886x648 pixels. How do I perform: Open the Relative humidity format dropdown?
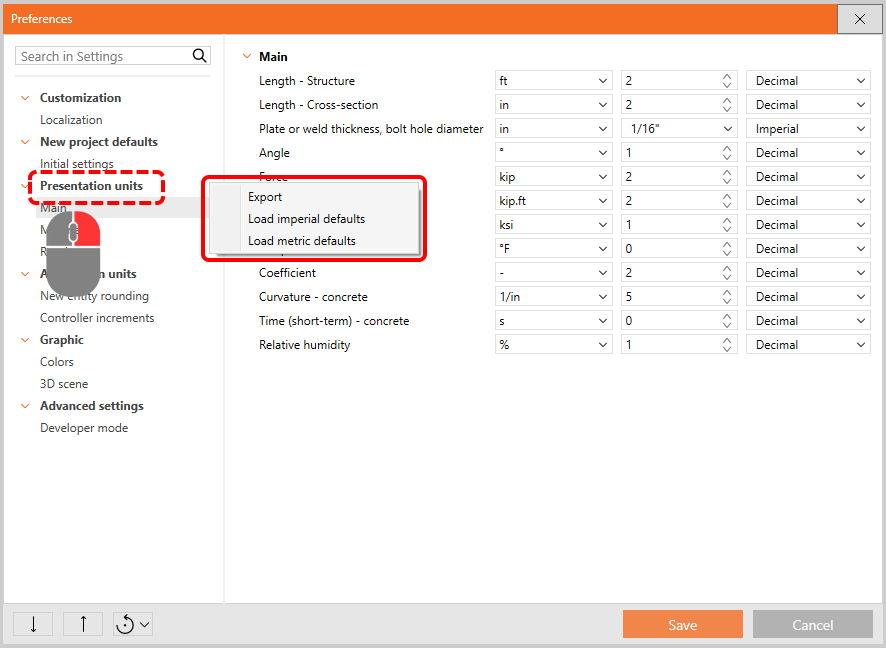(808, 345)
